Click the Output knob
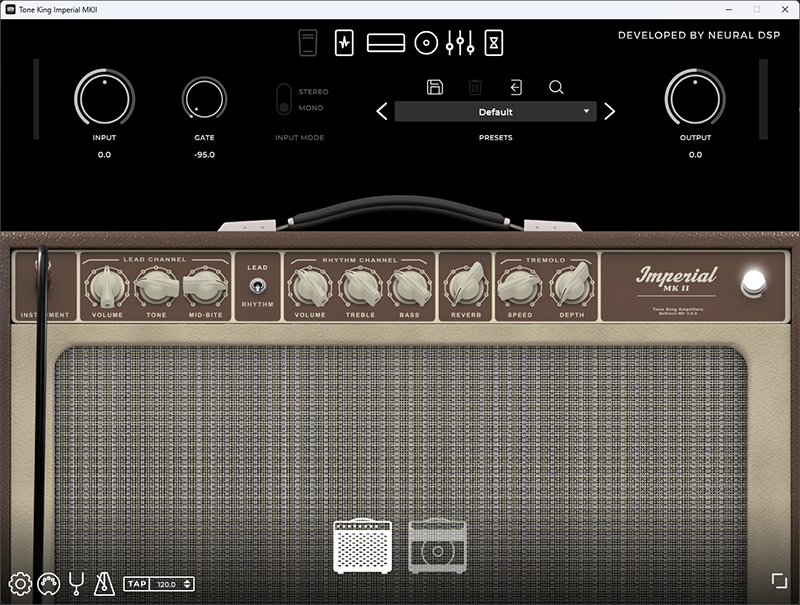This screenshot has height=605, width=800. coord(695,98)
